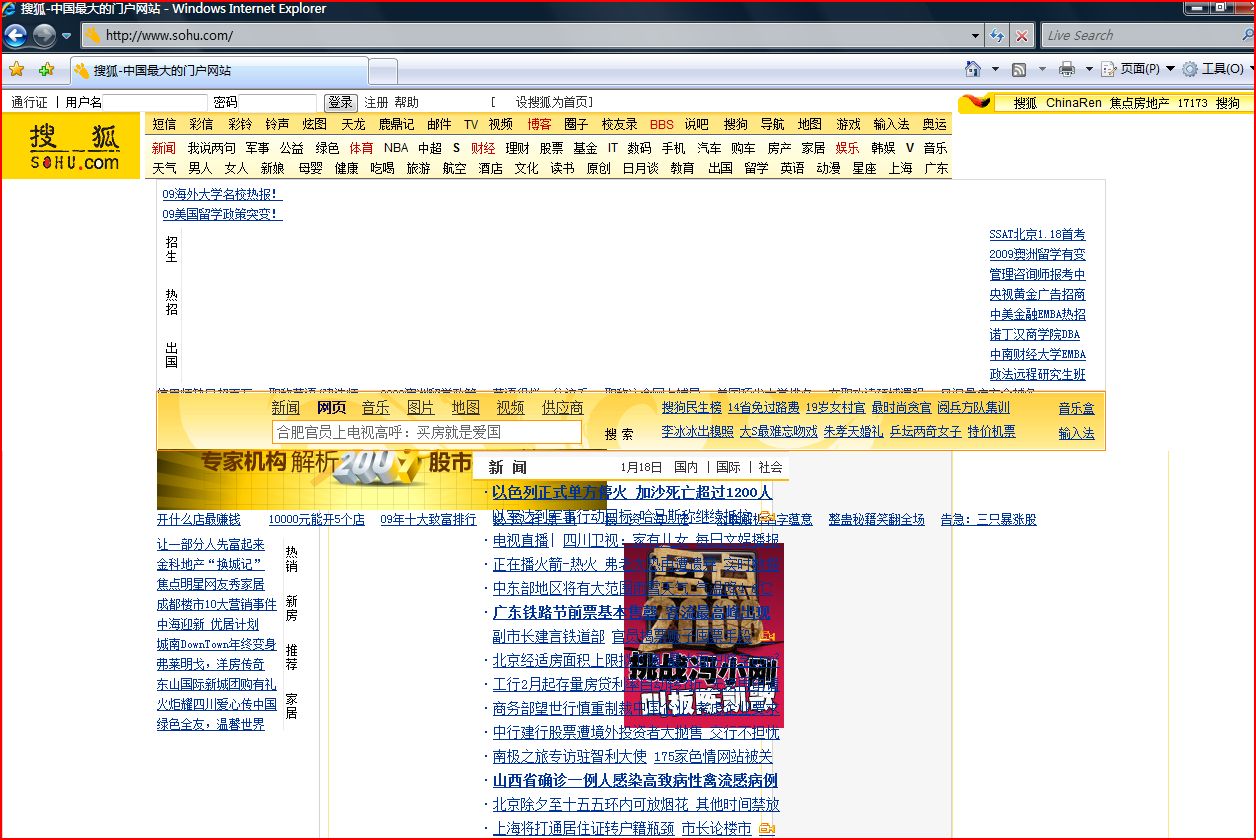Select the 图片 search tab
Viewport: 1256px width, 840px height.
click(421, 407)
